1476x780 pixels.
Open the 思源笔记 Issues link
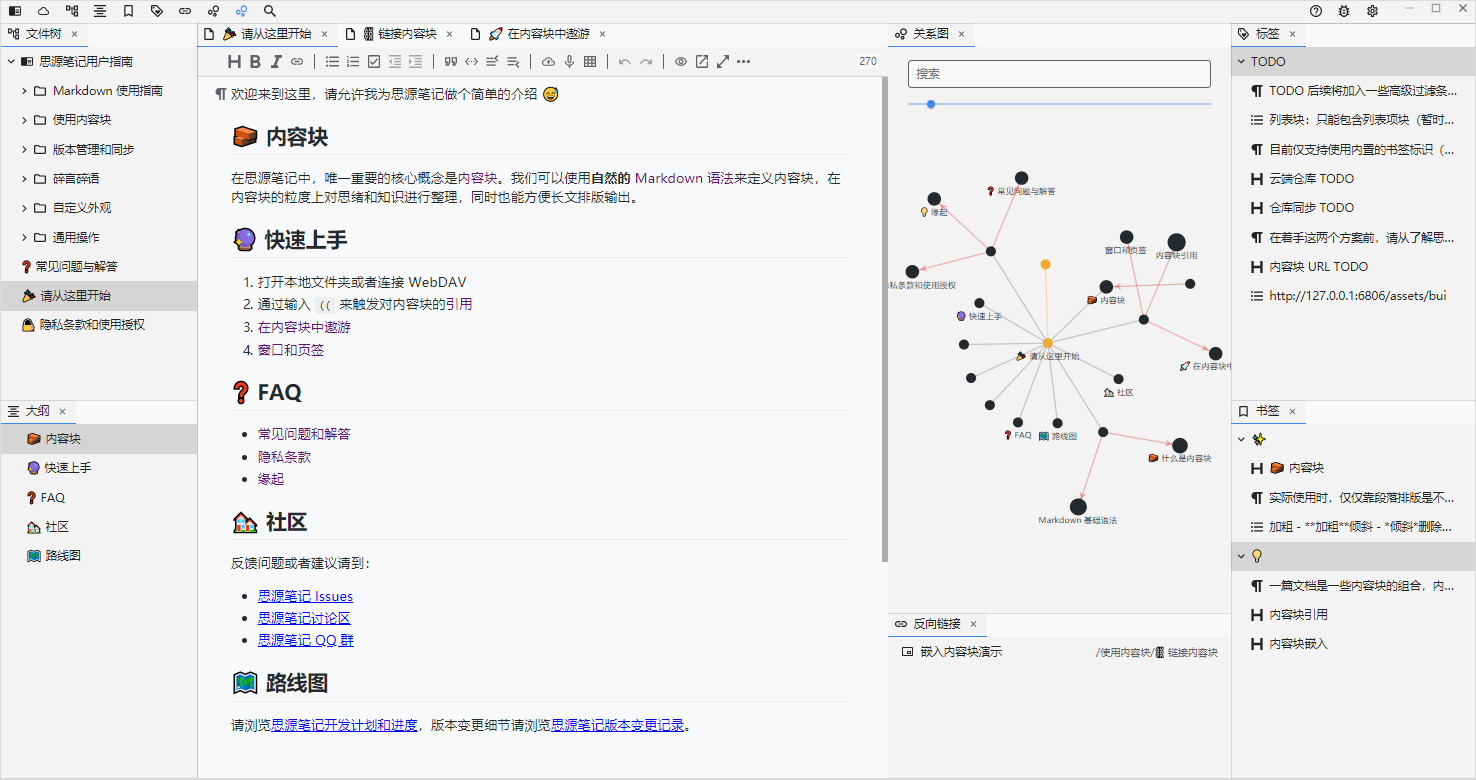pos(305,597)
